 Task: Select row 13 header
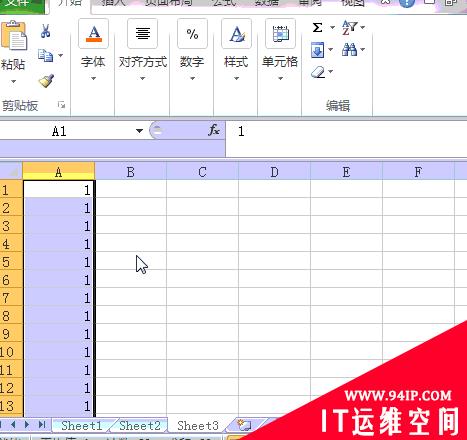tap(11, 406)
